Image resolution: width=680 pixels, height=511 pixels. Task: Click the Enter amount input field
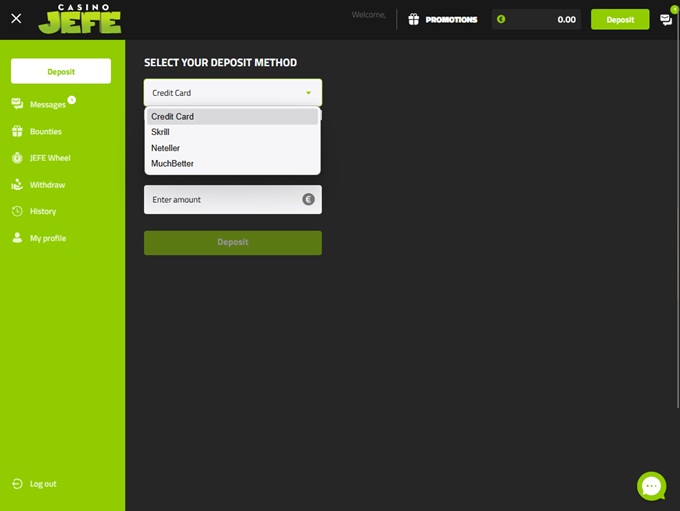[222, 199]
